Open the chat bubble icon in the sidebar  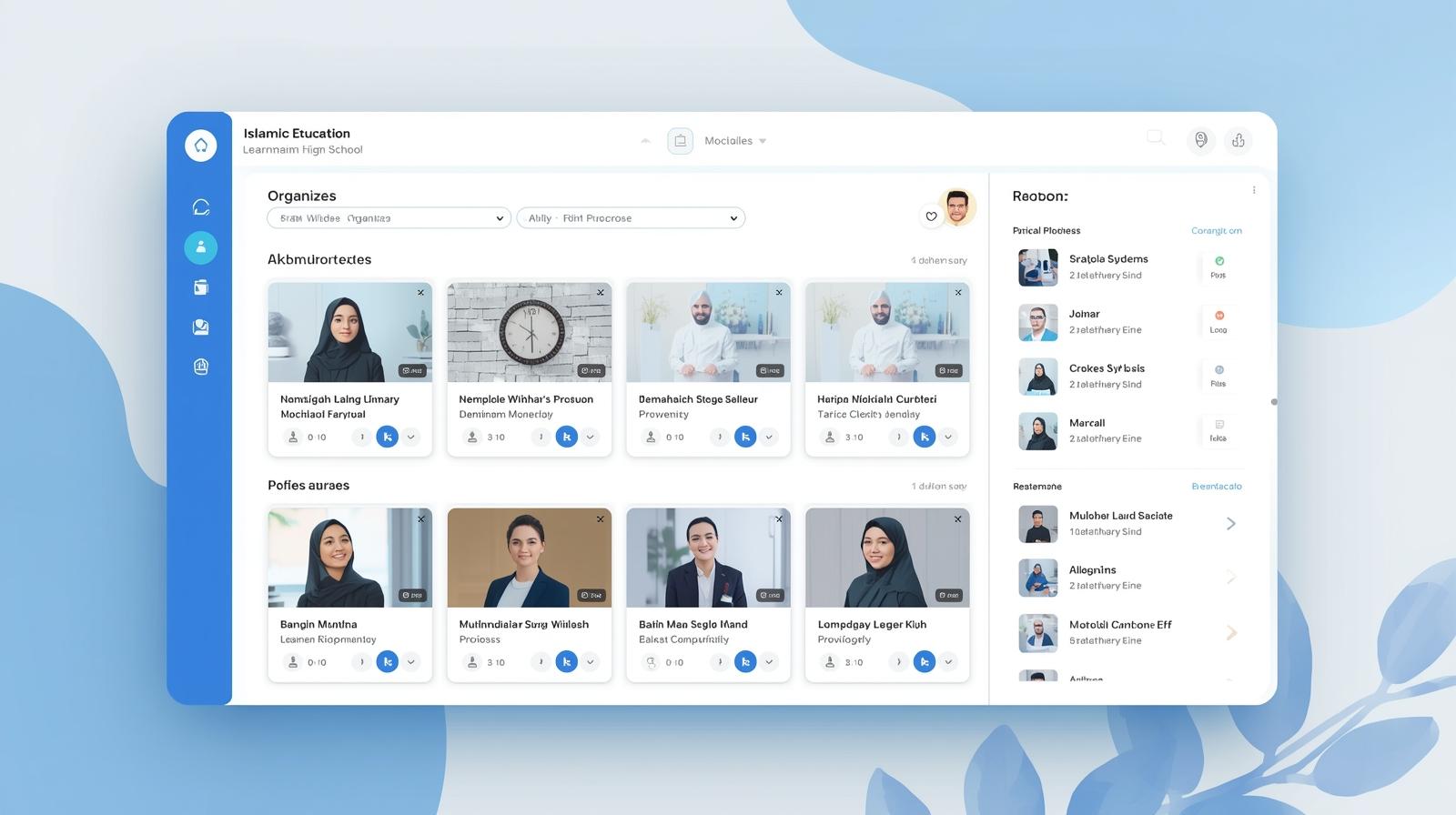tap(201, 207)
